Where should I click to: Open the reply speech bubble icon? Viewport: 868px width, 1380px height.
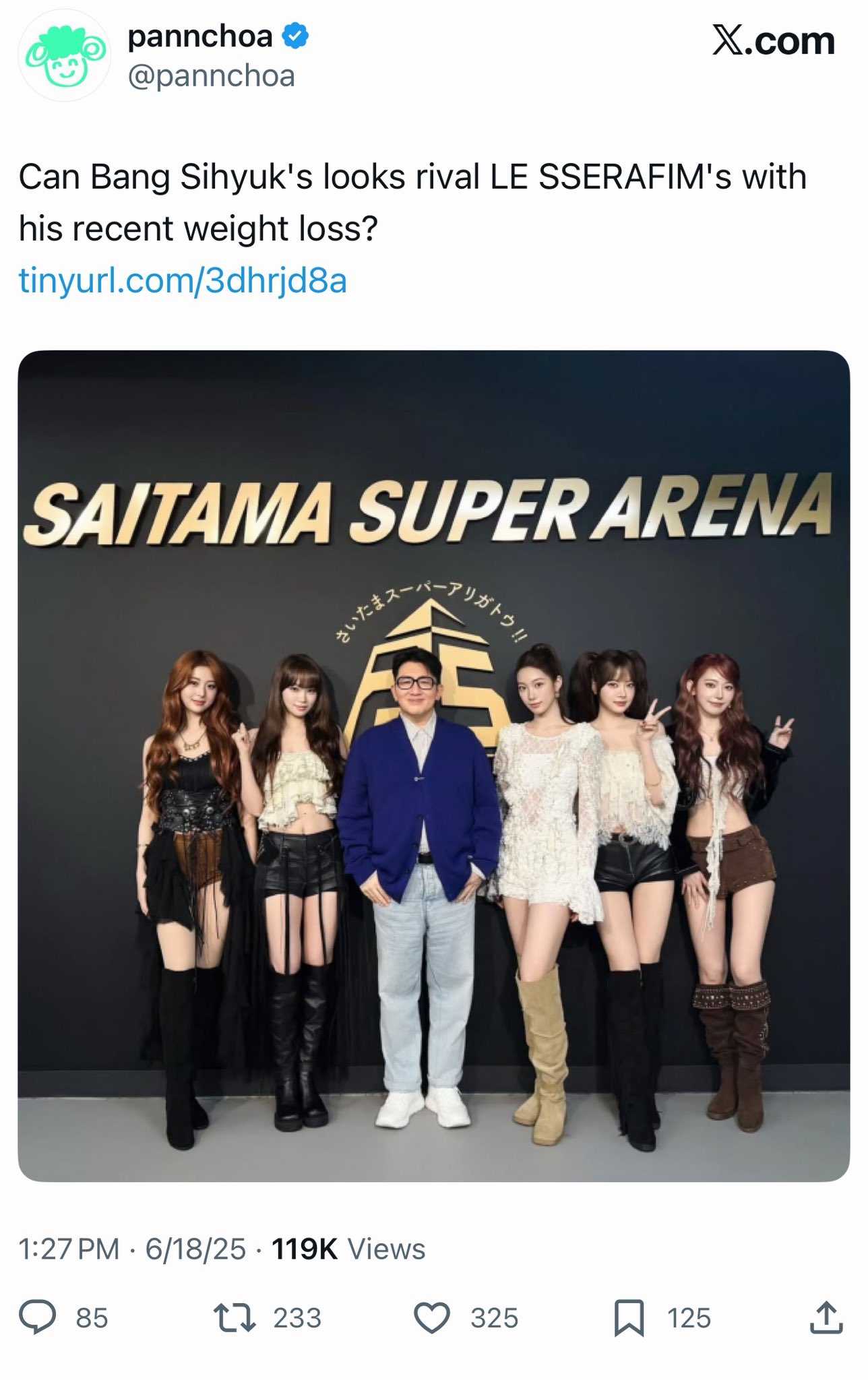38,1318
